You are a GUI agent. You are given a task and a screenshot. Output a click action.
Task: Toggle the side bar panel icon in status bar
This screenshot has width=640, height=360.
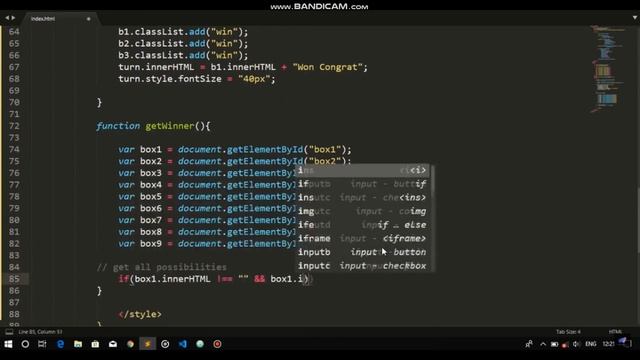point(9,332)
